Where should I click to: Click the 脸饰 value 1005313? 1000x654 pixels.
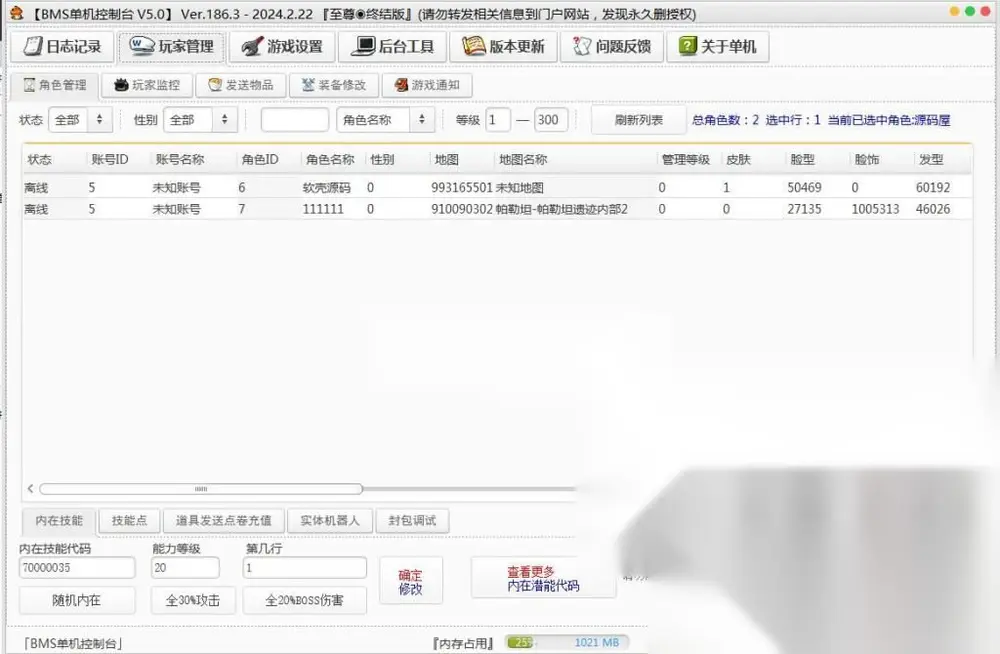tap(875, 209)
